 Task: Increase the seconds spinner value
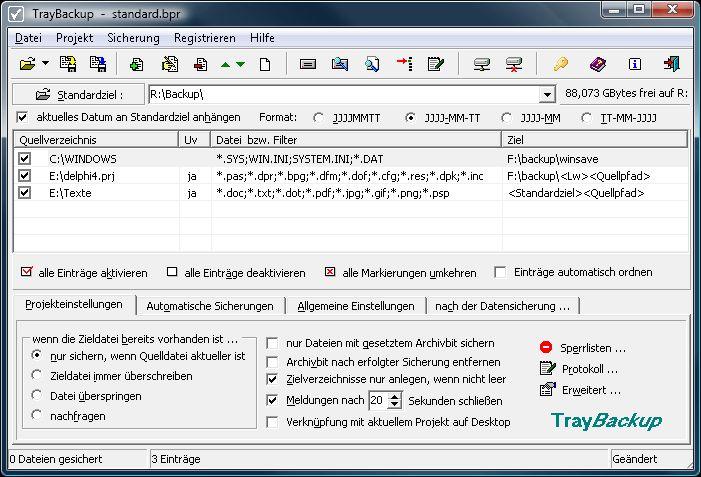pyautogui.click(x=395, y=395)
